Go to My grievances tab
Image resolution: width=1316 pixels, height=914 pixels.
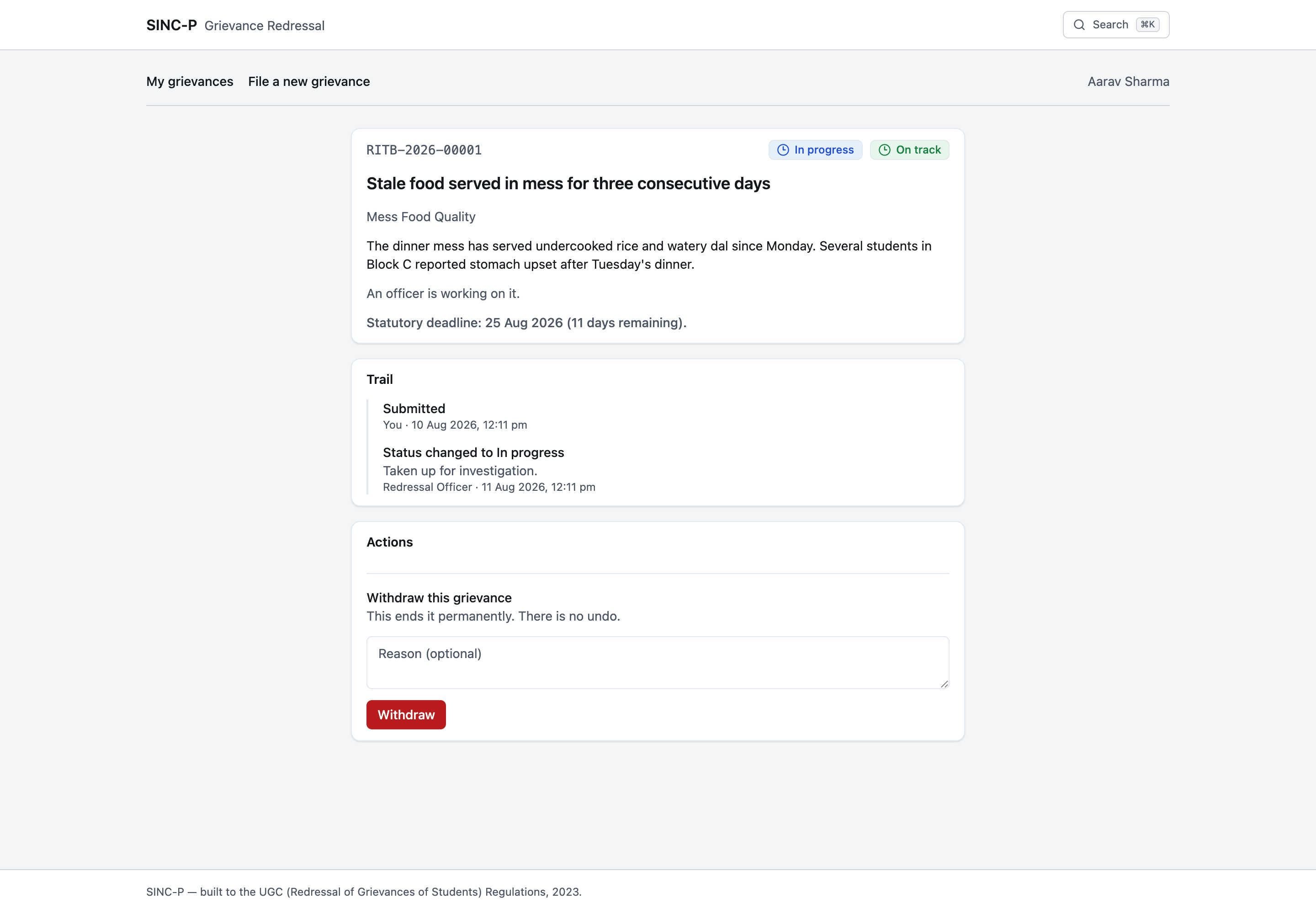click(x=190, y=81)
